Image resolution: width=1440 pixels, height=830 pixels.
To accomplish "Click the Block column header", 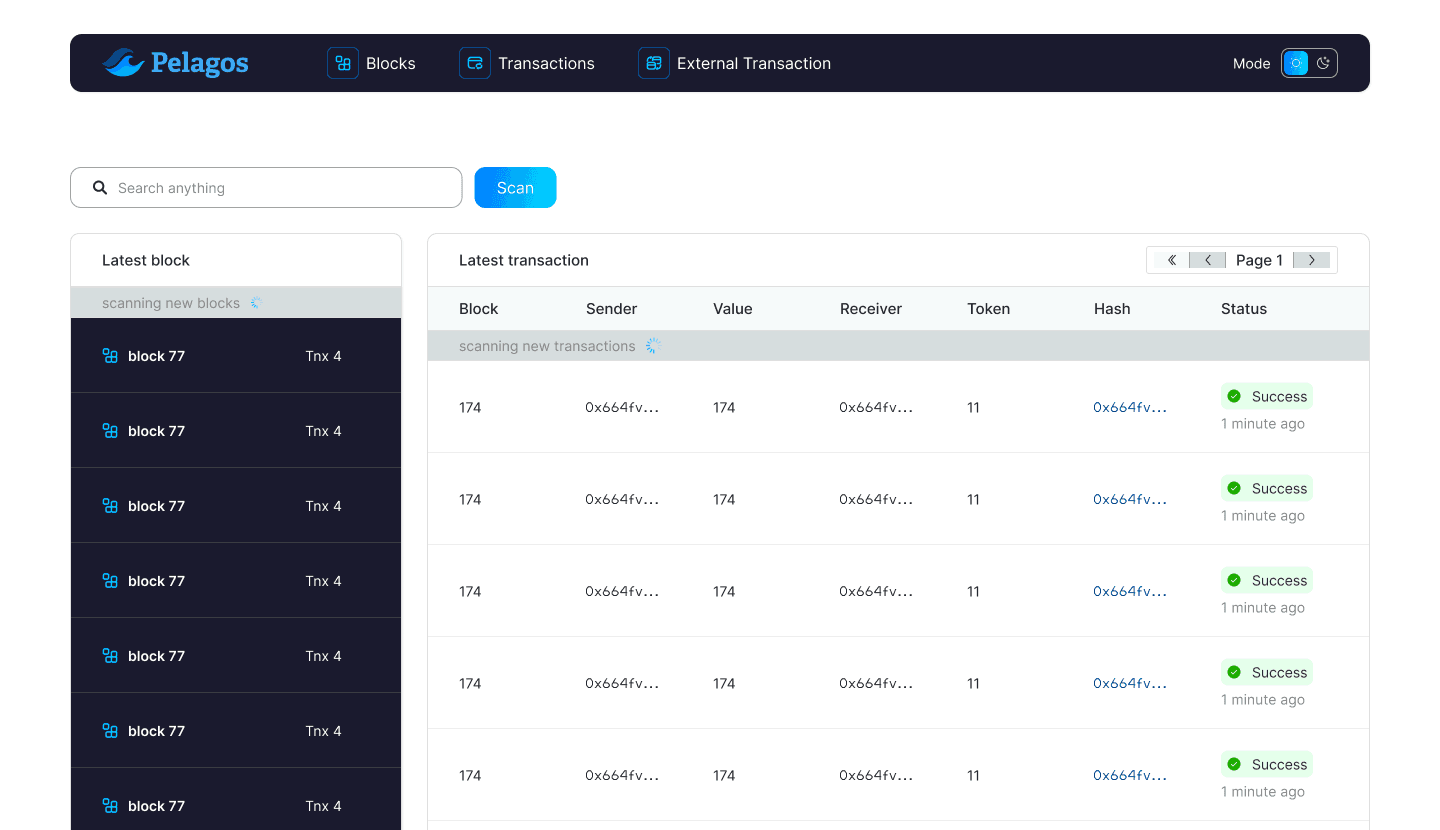I will 478,309.
